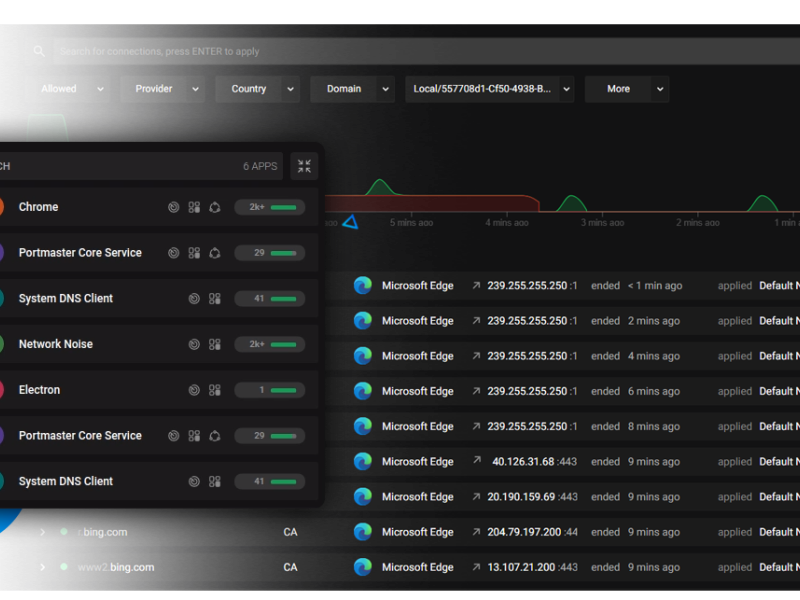Click the CA country code beside r.bing.com
The height and width of the screenshot is (600, 800).
point(290,532)
